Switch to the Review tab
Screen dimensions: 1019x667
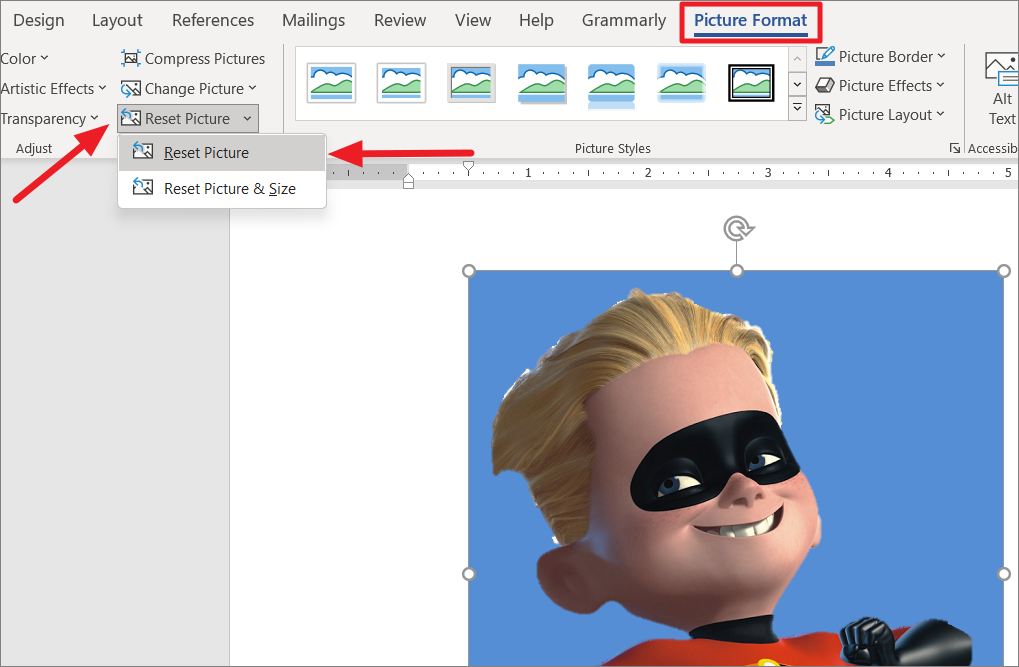point(400,21)
